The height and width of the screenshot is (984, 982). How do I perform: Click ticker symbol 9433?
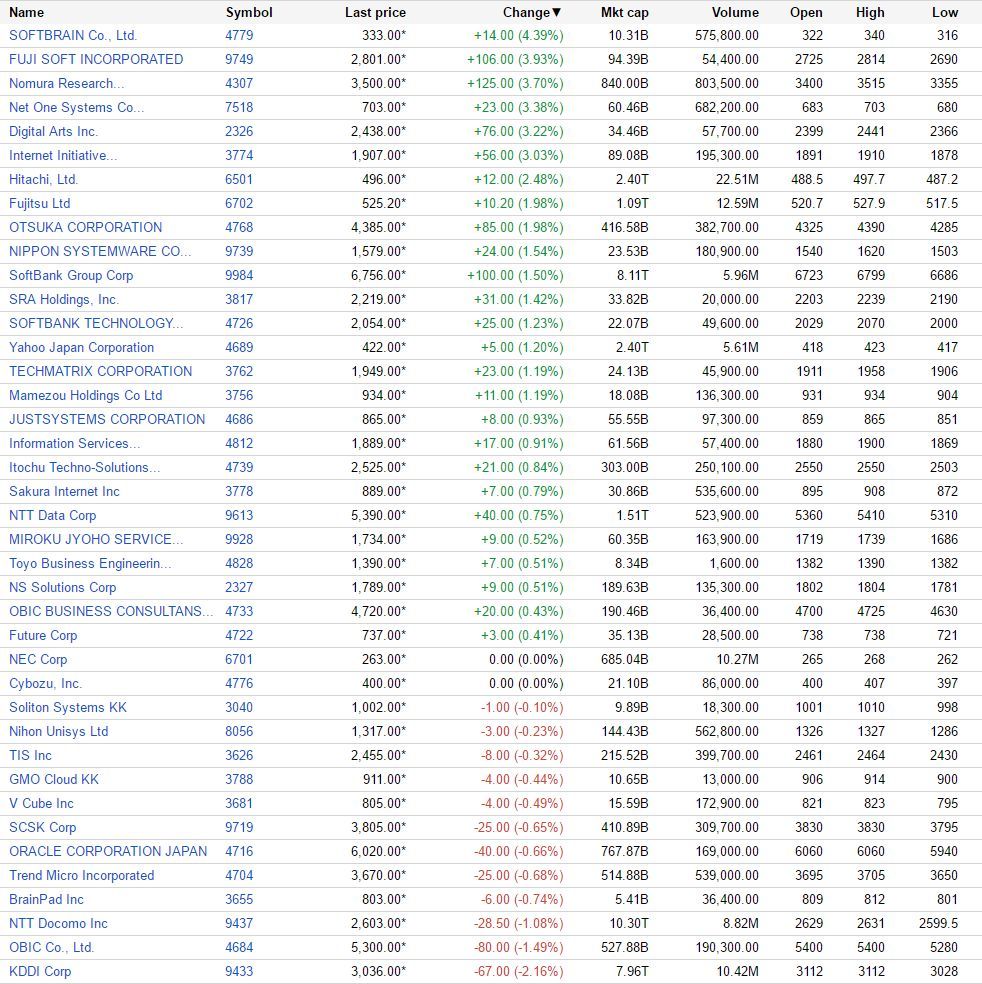pos(239,971)
